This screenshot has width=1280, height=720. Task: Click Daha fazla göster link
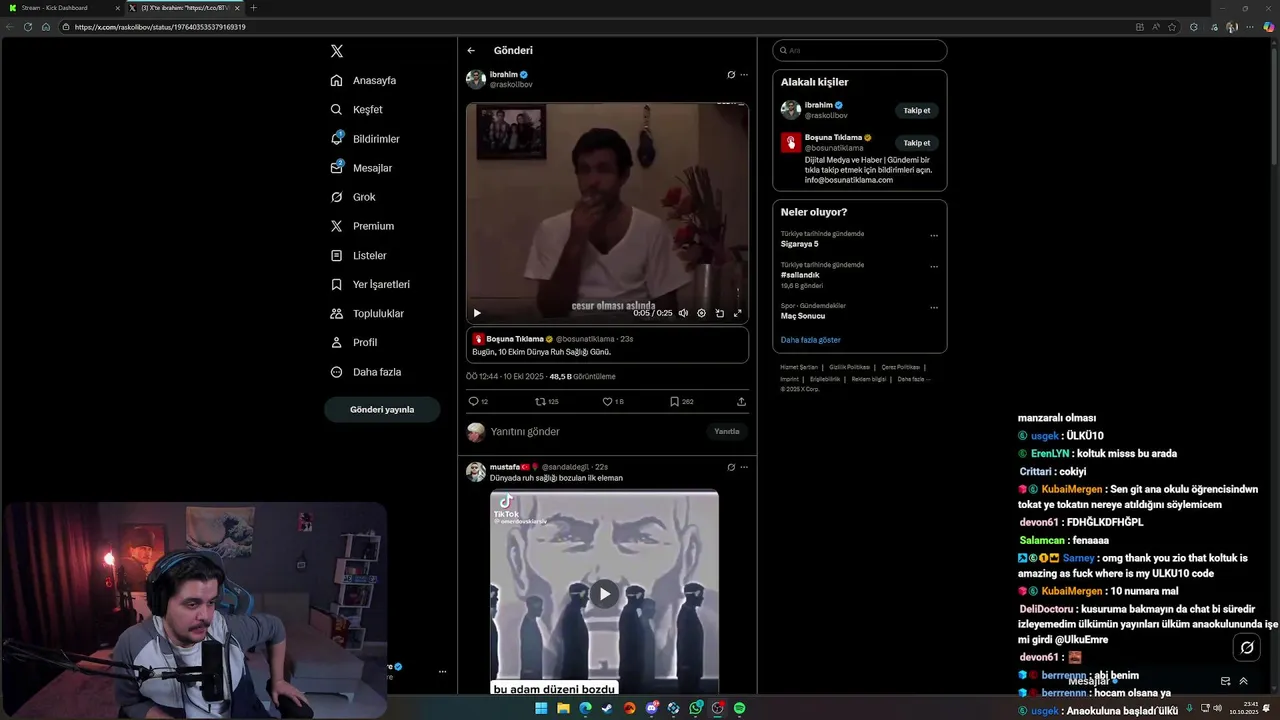tap(810, 340)
